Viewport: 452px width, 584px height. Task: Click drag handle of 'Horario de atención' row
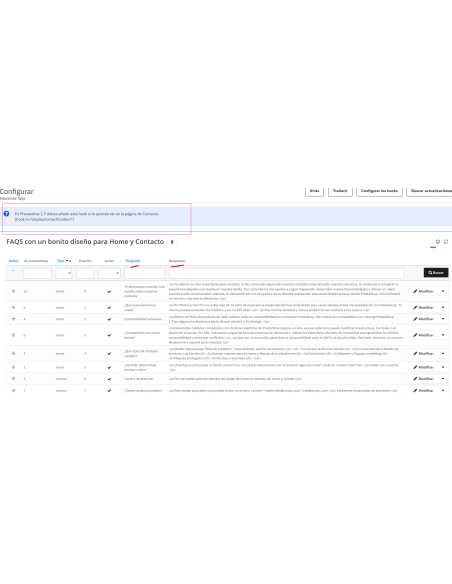click(x=13, y=379)
